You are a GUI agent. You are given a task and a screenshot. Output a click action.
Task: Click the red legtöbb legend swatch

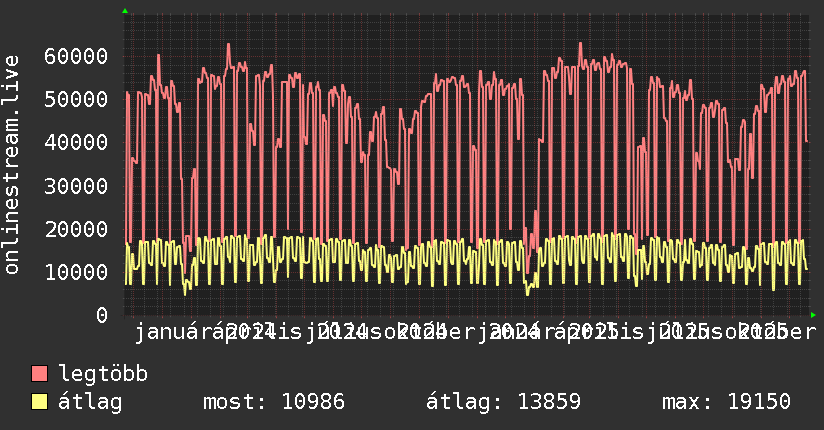click(x=40, y=374)
